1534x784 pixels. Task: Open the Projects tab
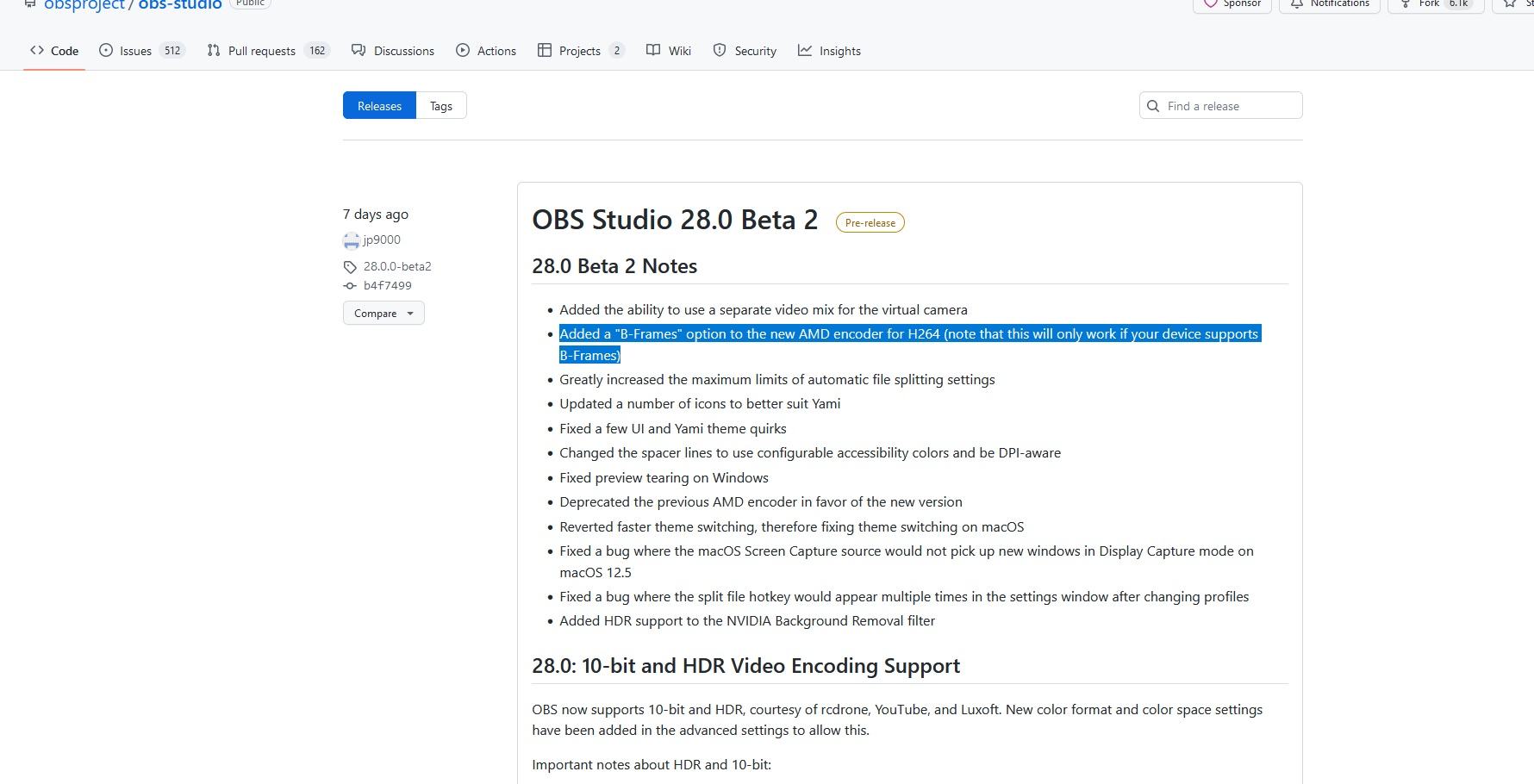coord(580,51)
